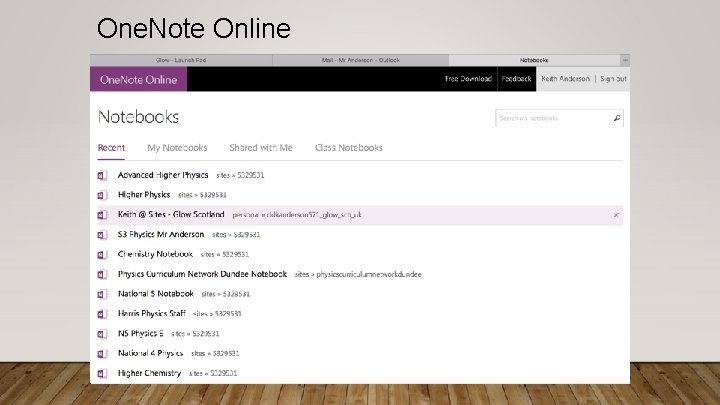Screen dimensions: 720x405
Task: Click the National 4 Physics notebook icon
Action: (x=102, y=354)
